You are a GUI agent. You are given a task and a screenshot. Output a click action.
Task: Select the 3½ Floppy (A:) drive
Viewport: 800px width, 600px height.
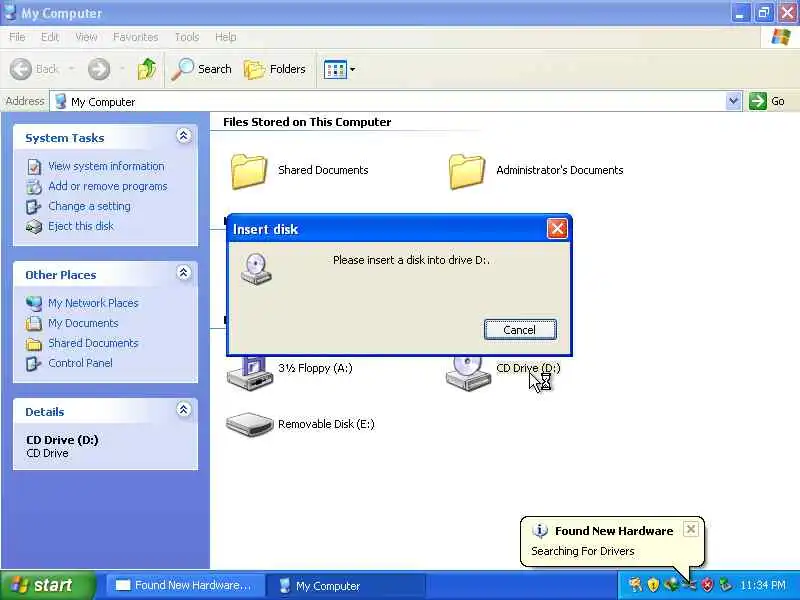290,374
